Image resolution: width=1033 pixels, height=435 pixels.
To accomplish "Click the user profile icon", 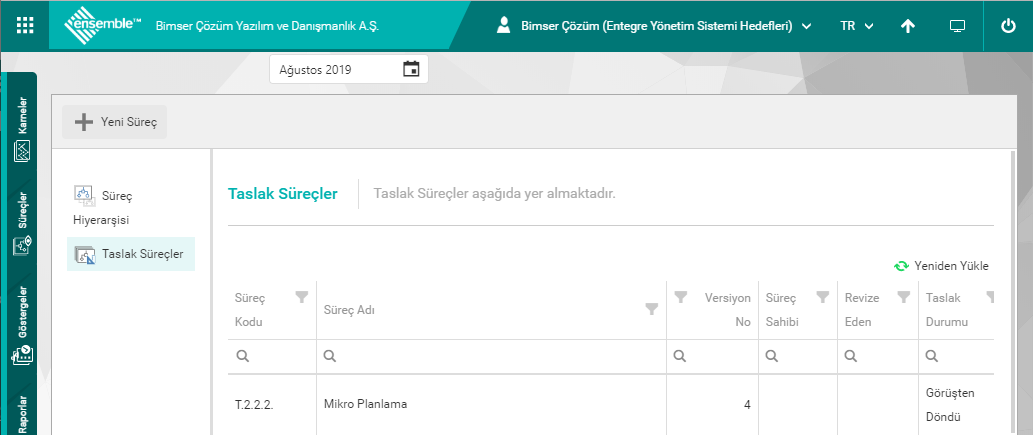I will [504, 26].
